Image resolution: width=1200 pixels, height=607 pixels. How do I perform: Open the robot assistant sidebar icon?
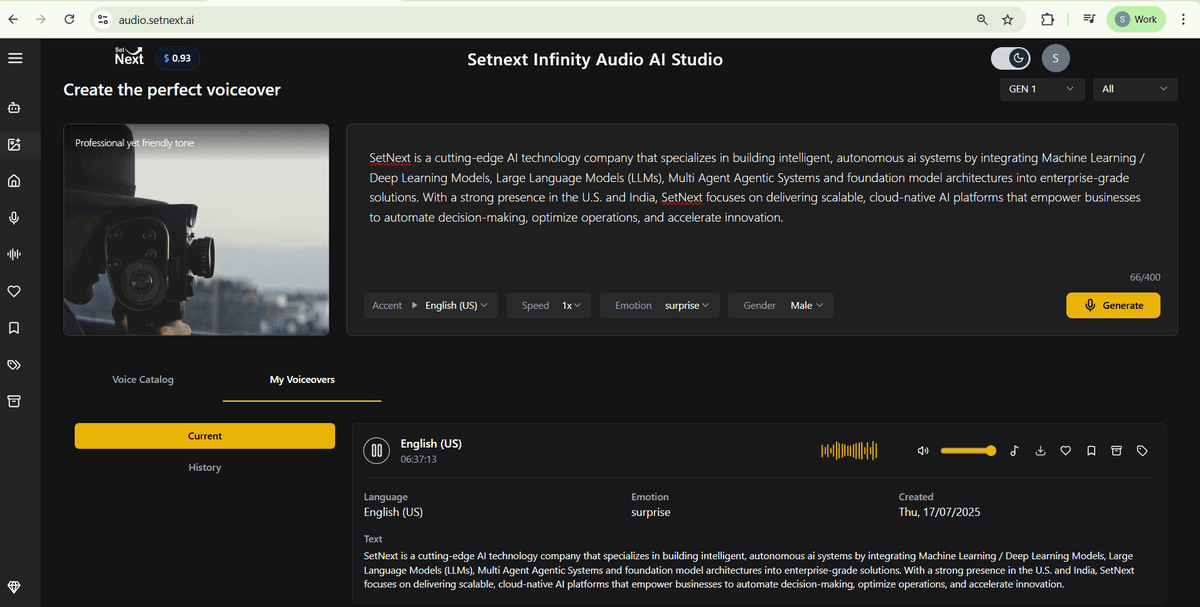click(14, 107)
